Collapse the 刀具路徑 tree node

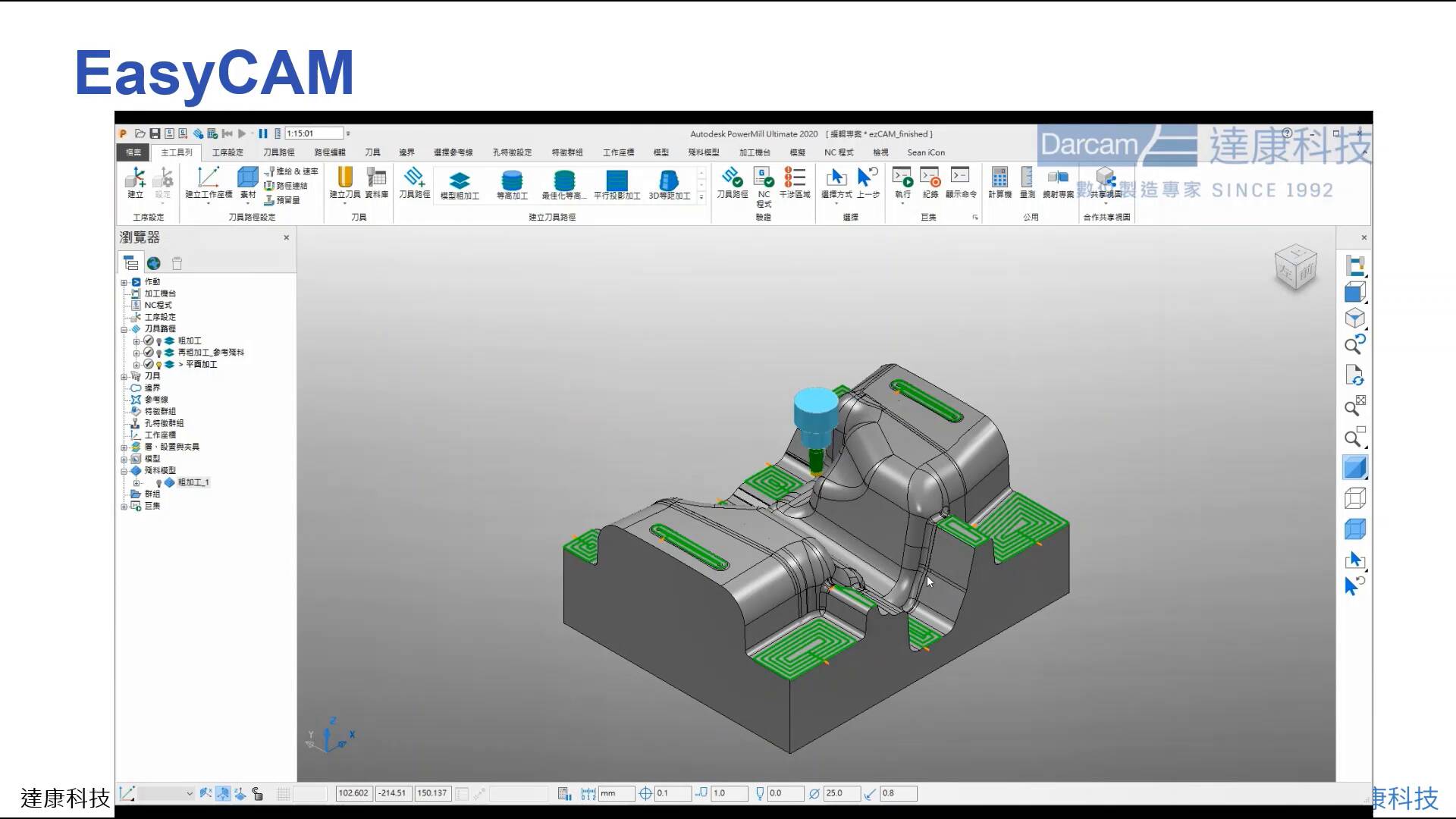pos(124,329)
